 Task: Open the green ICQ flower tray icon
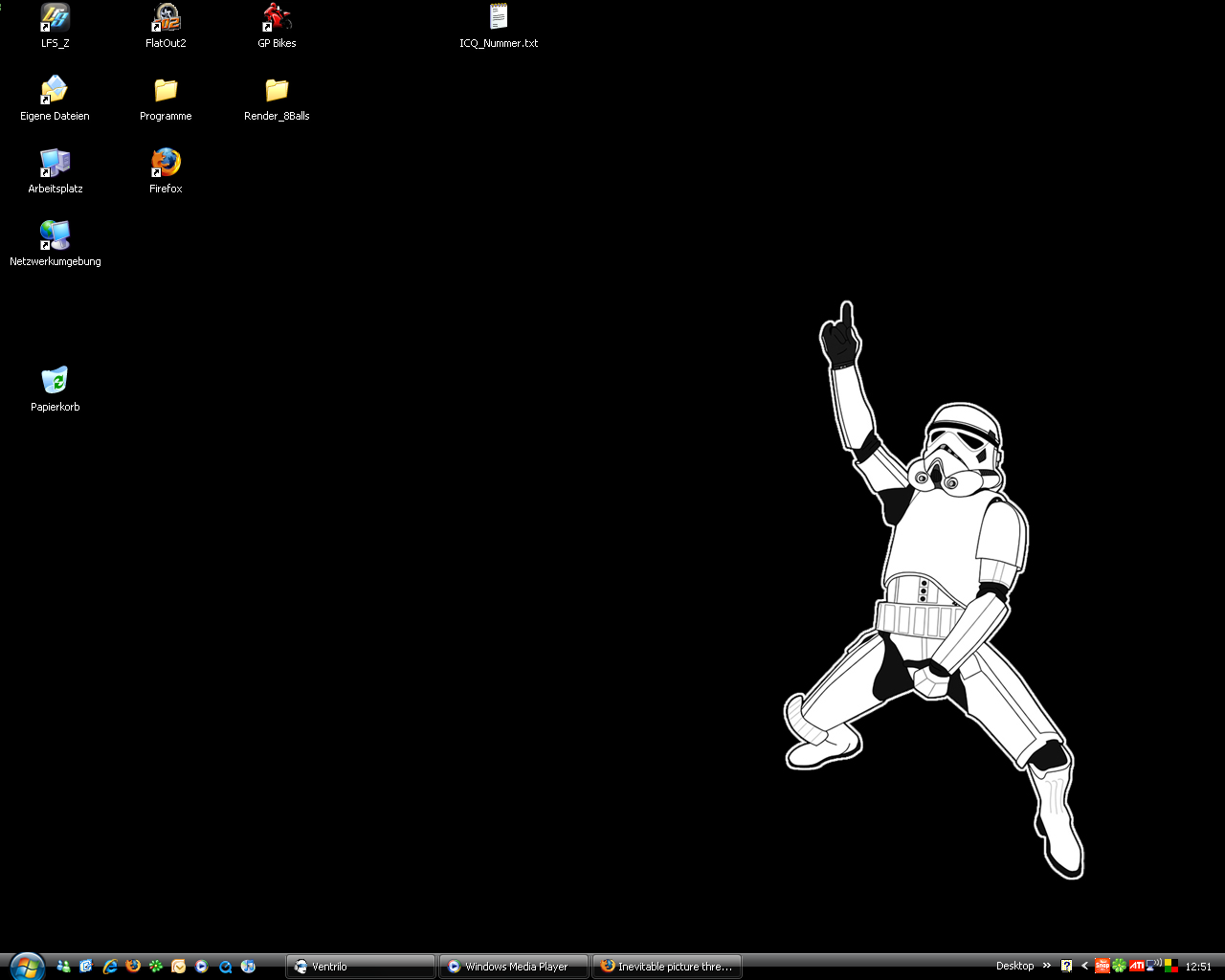(x=1119, y=967)
